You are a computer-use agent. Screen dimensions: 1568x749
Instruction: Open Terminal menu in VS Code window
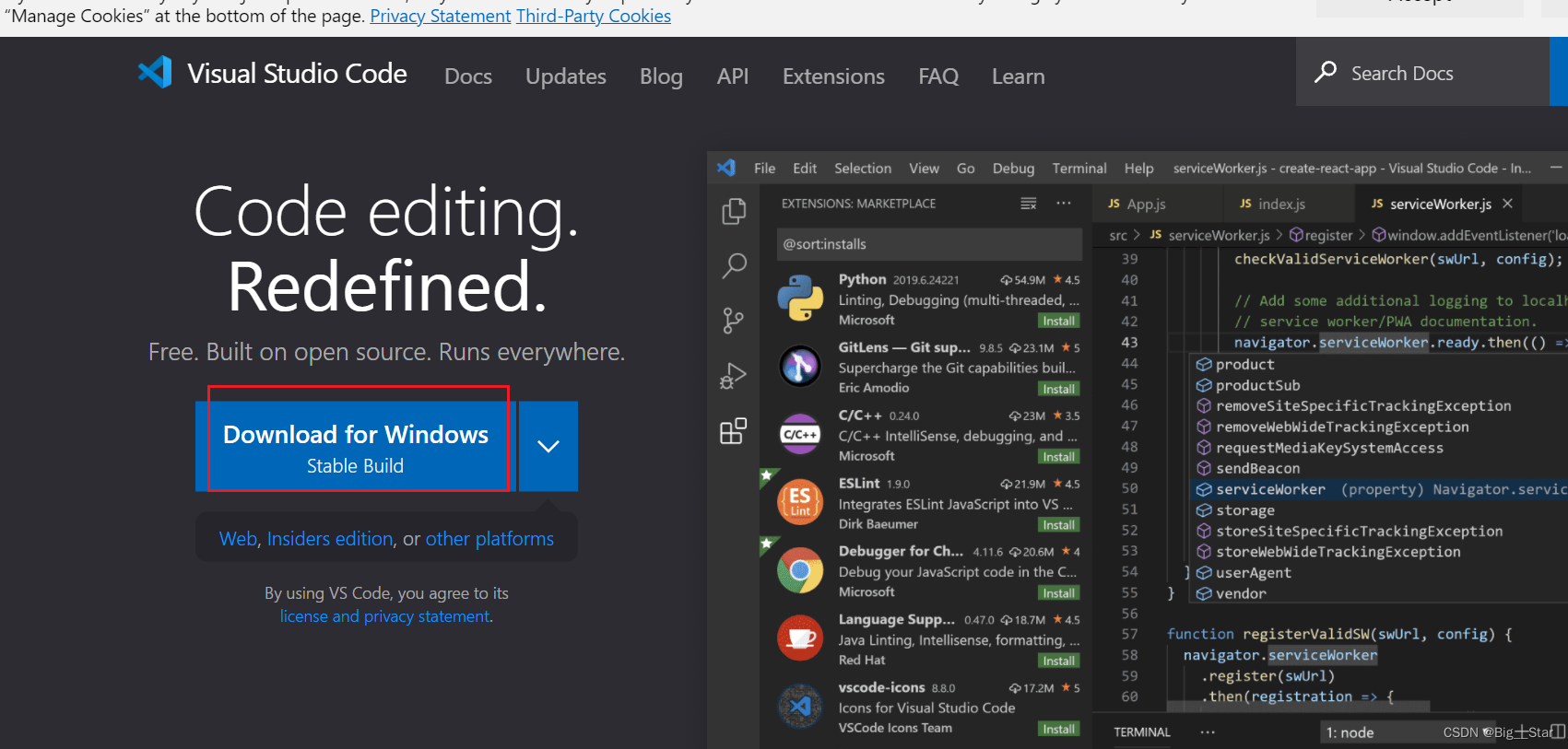coord(1079,169)
